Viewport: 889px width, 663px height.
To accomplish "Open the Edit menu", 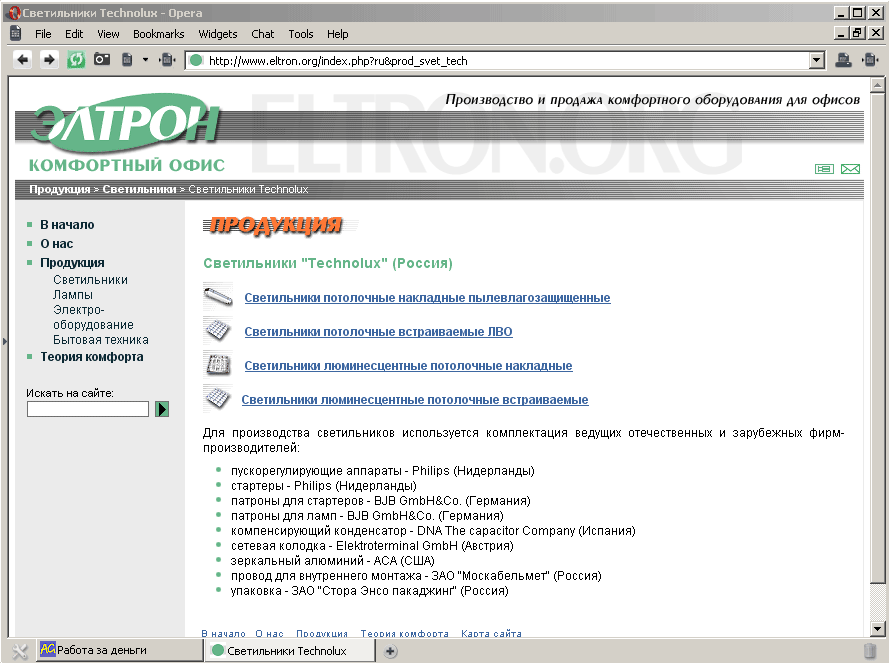I will 74,34.
